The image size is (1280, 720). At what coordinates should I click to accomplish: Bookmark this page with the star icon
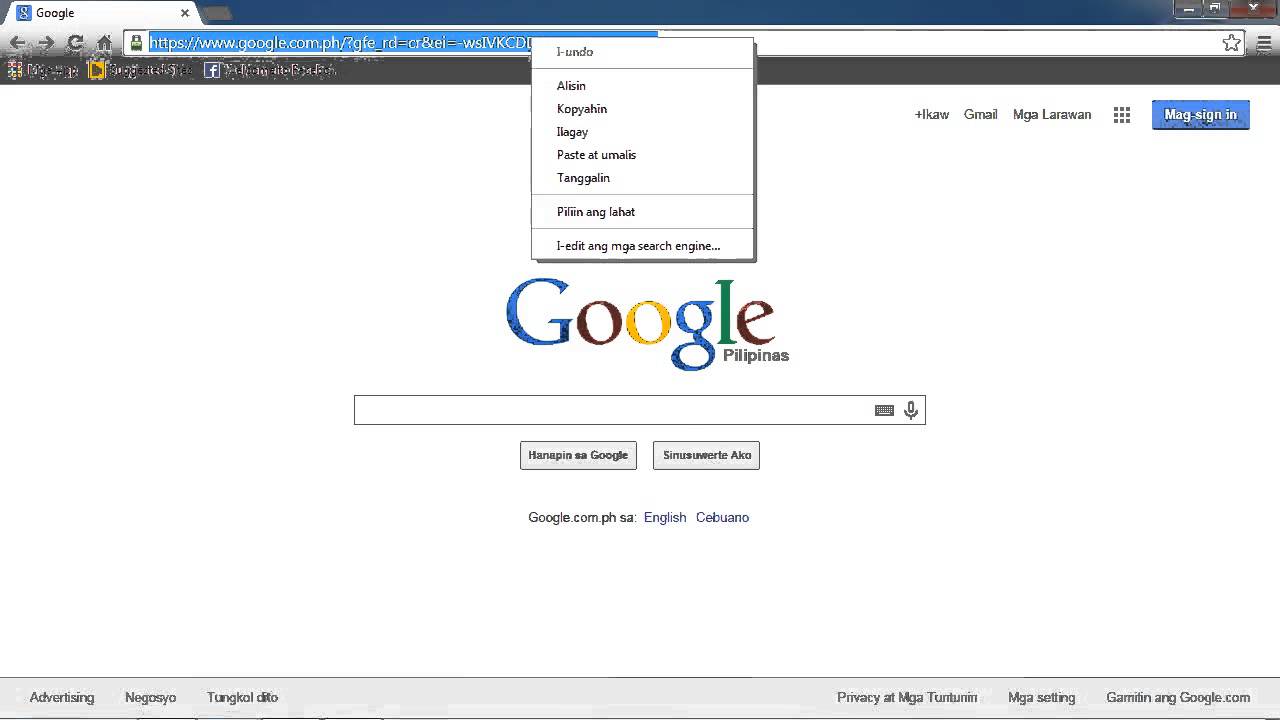tap(1232, 42)
